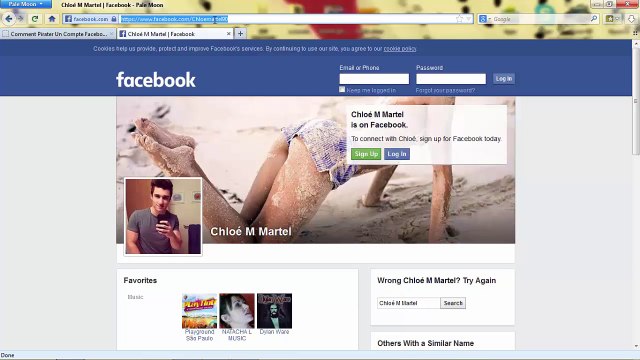Click the name search field with Chloé M Martel
The image size is (640, 360).
click(408, 303)
